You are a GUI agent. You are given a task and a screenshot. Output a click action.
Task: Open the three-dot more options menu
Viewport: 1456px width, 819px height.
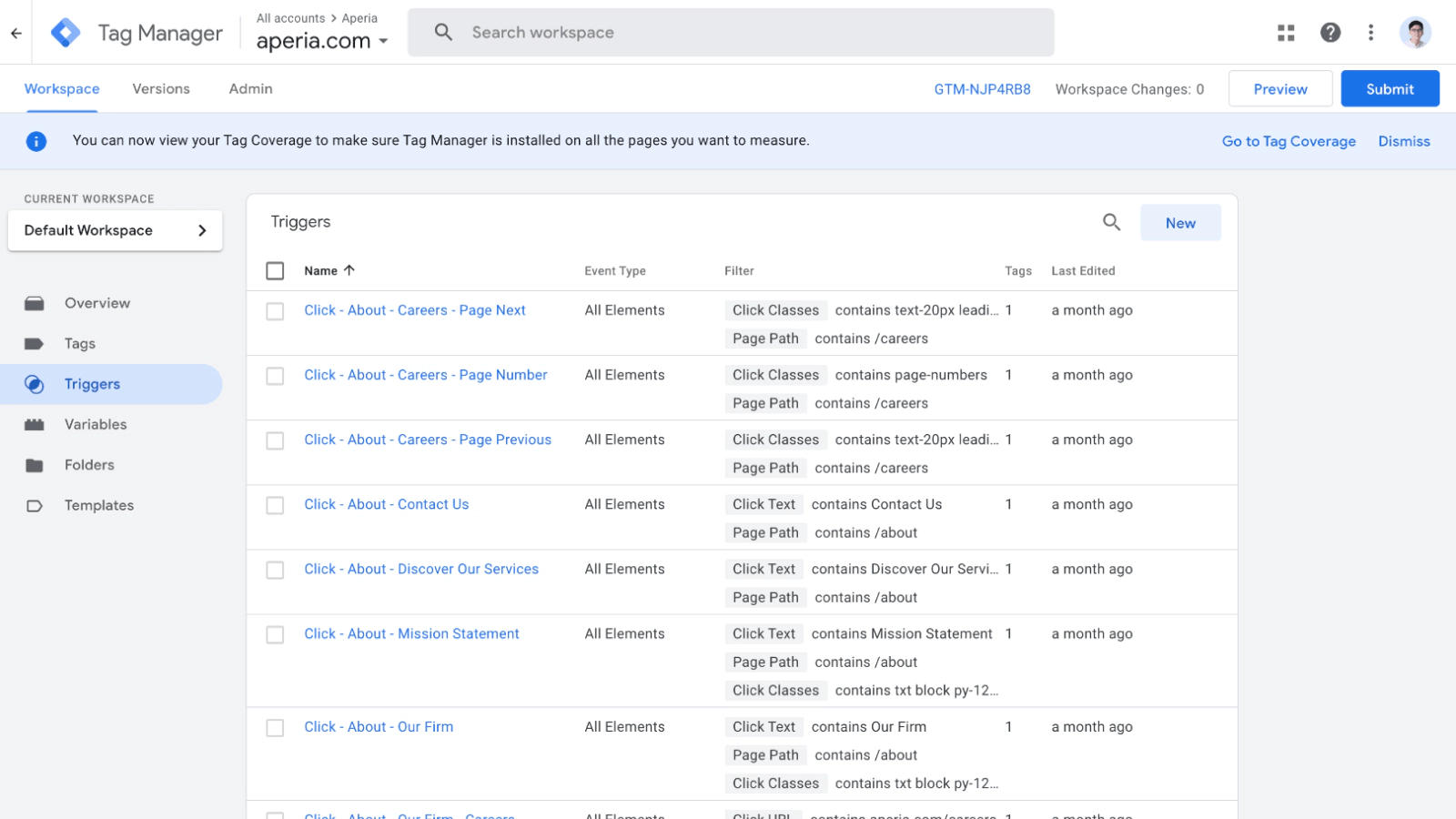(x=1370, y=33)
